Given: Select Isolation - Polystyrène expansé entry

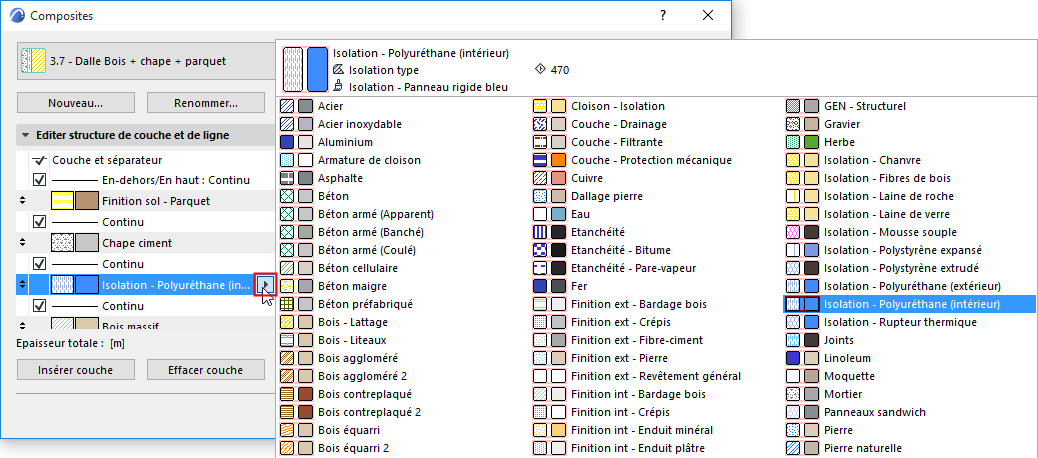Looking at the screenshot, I should pyautogui.click(x=903, y=250).
